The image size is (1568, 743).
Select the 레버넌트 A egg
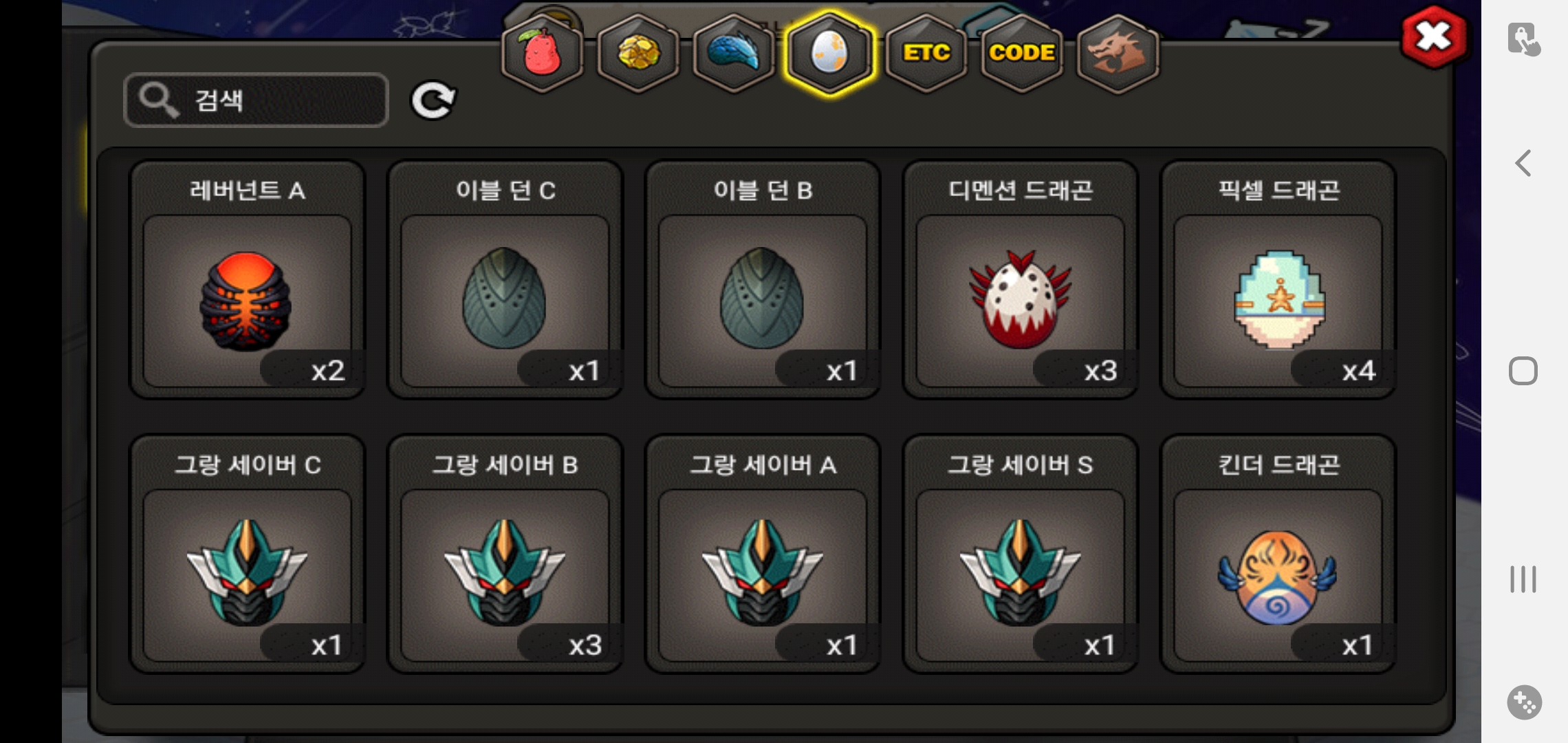[x=248, y=279]
